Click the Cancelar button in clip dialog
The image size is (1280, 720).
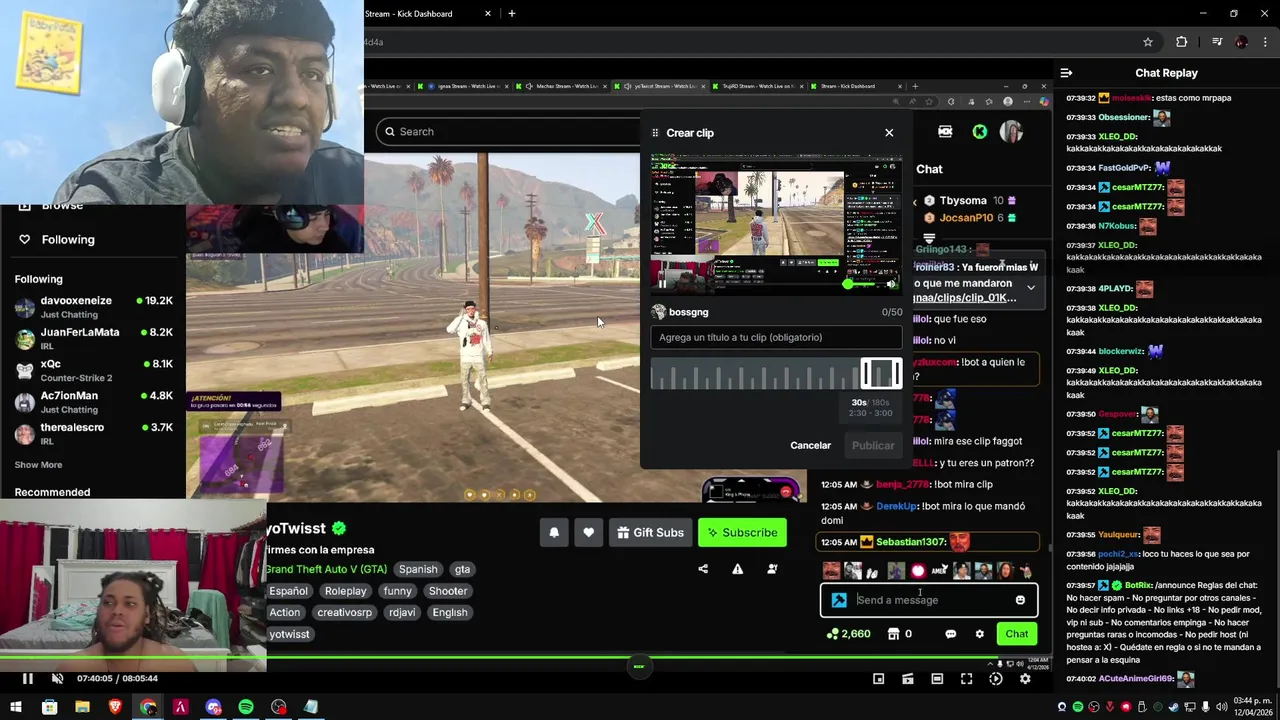[810, 445]
